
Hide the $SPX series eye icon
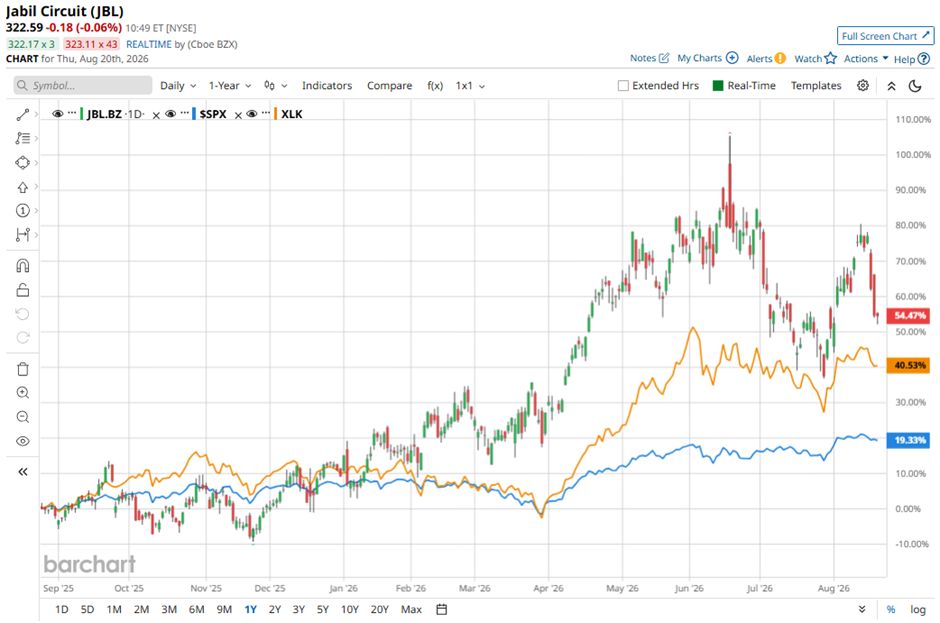tap(170, 114)
